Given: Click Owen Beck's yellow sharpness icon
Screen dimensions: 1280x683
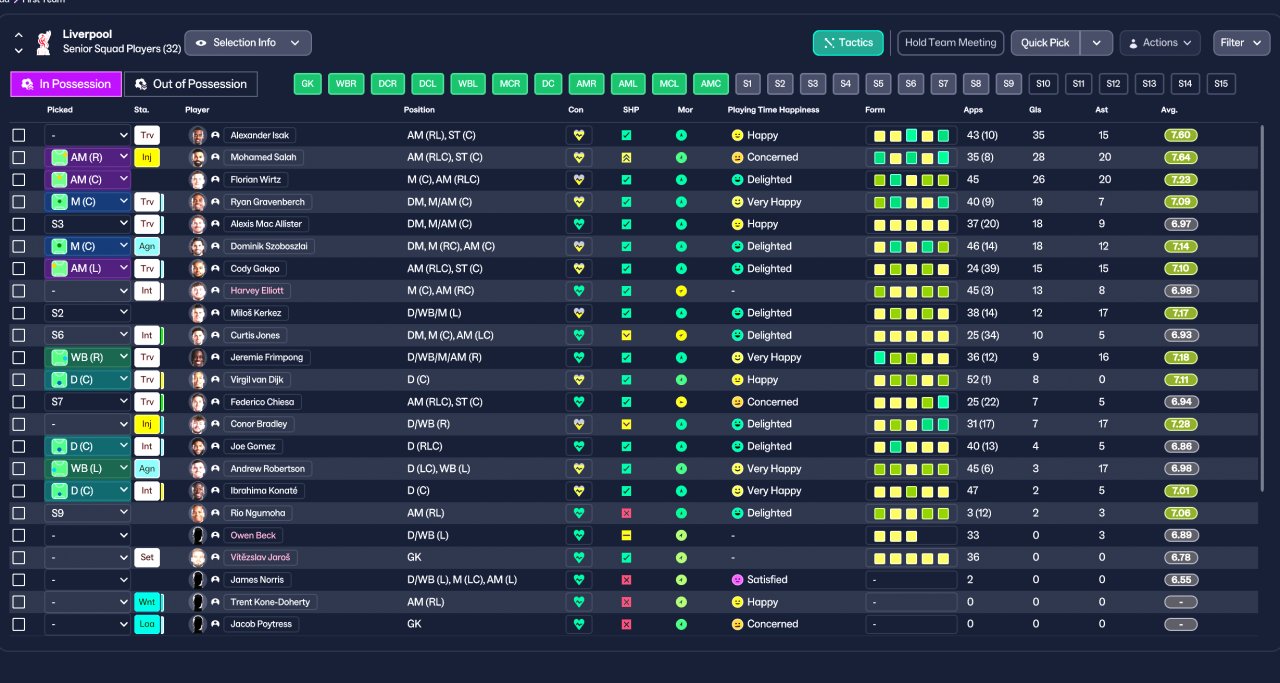Looking at the screenshot, I should coord(626,535).
